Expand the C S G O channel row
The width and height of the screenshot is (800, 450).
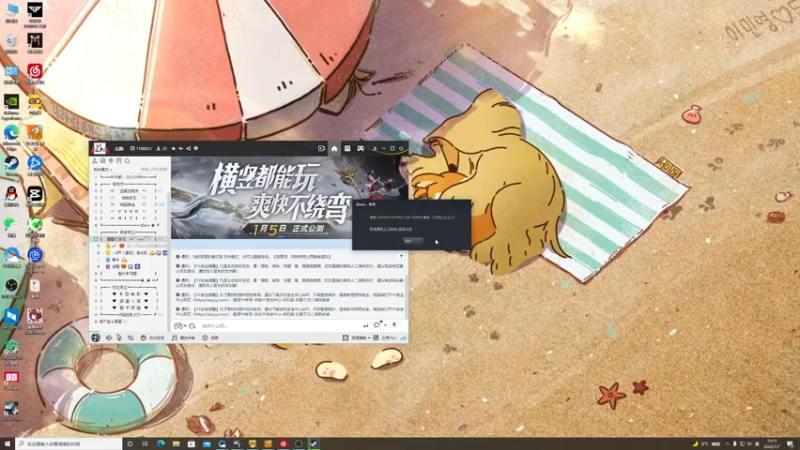click(x=95, y=211)
